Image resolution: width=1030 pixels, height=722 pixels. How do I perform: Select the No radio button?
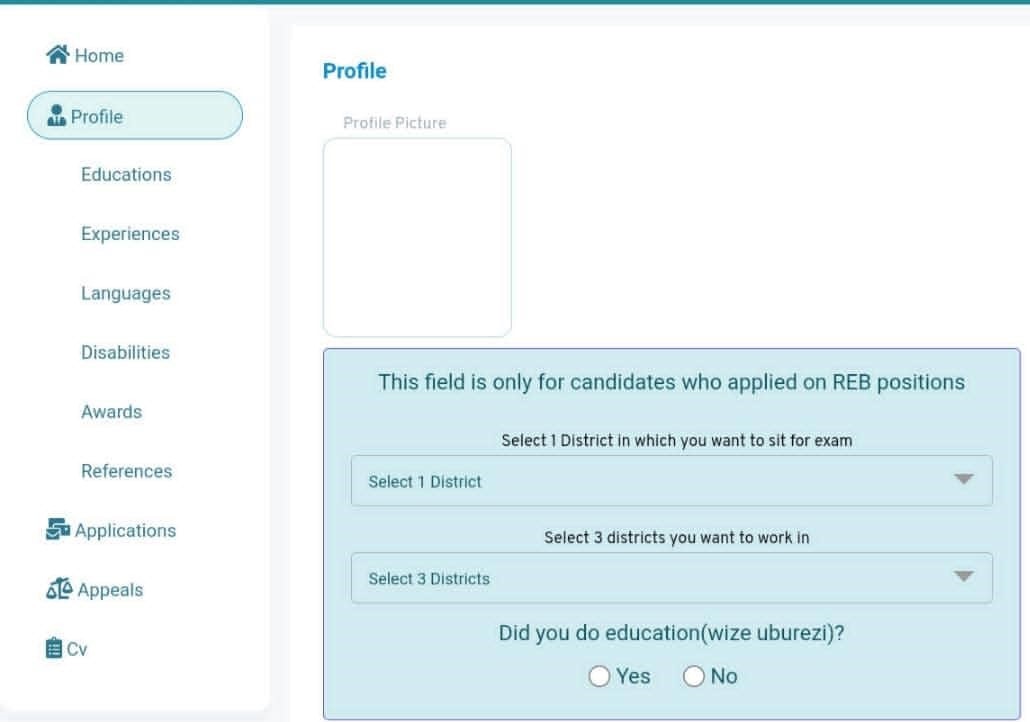694,677
